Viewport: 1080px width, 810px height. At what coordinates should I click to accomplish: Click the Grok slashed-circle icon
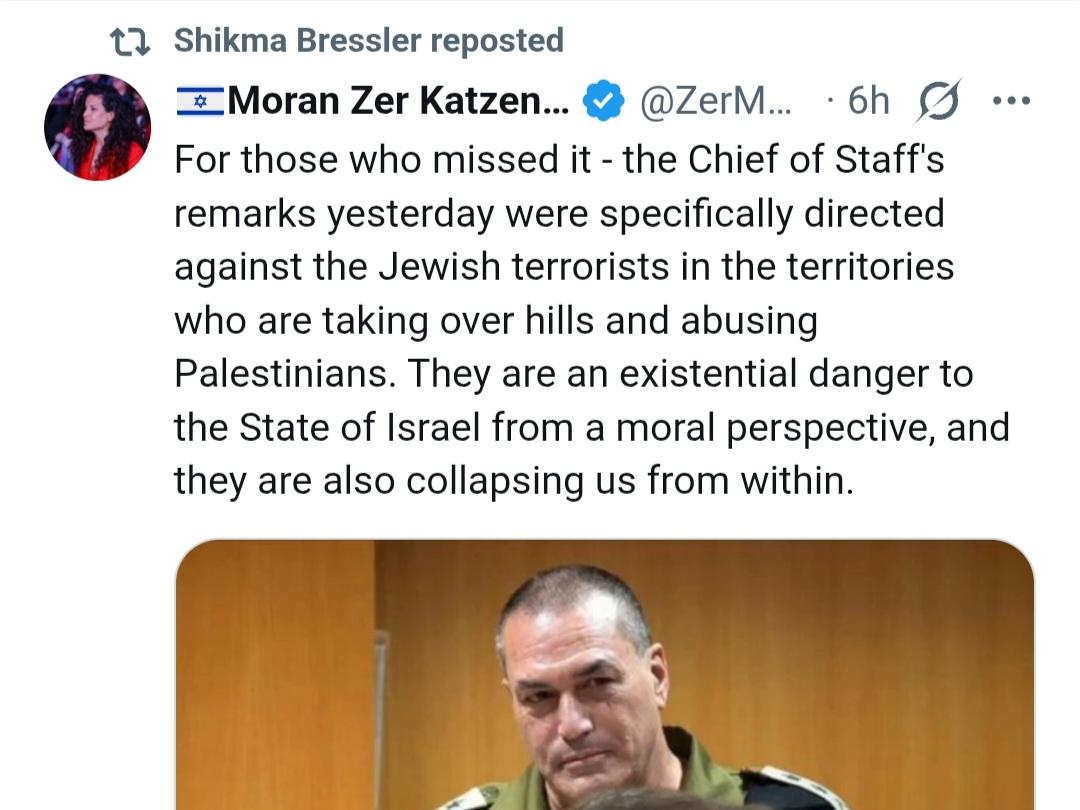936,101
